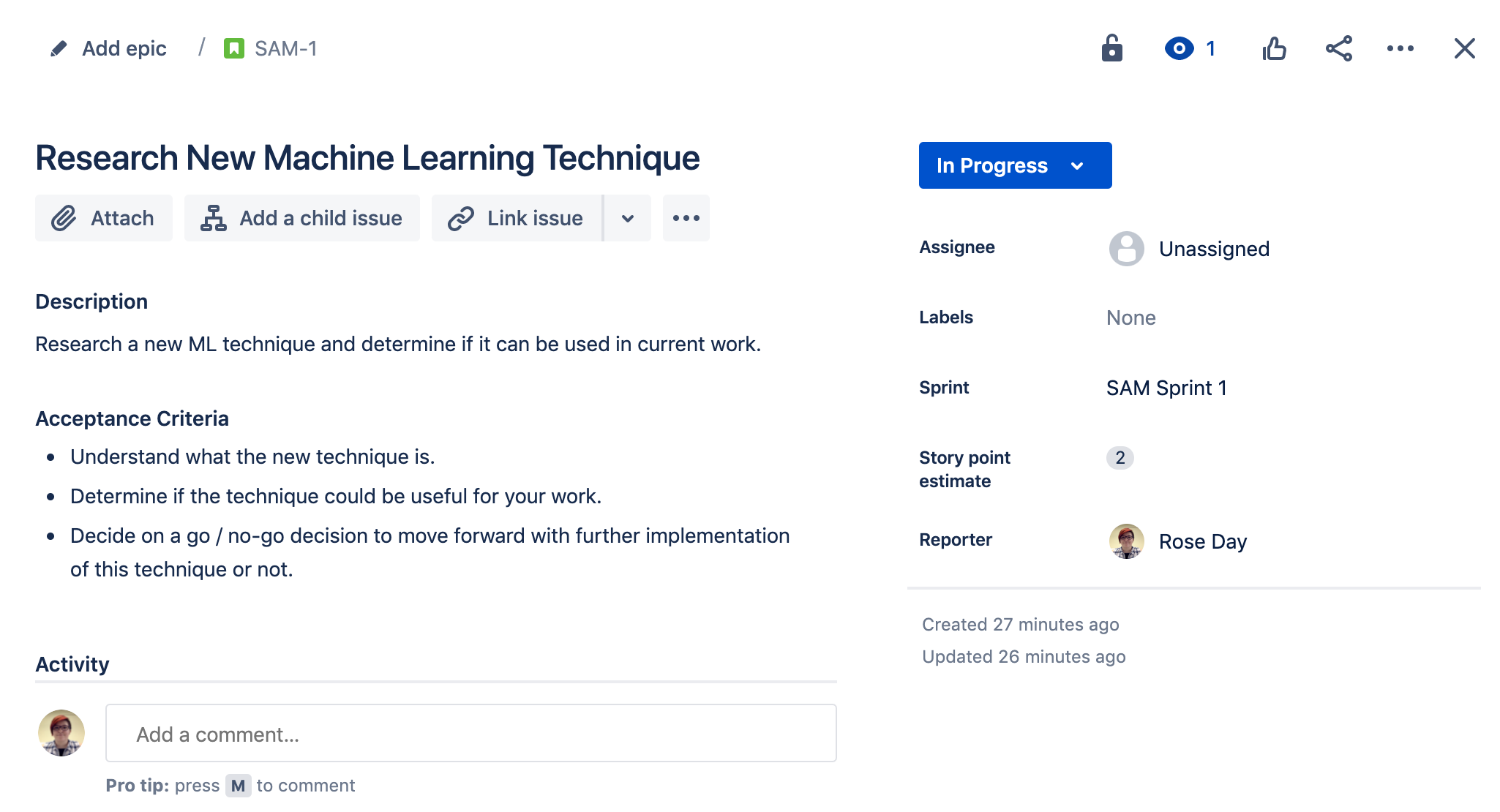Viewport: 1500px width, 812px height.
Task: Click the Attach button
Action: pos(104,218)
